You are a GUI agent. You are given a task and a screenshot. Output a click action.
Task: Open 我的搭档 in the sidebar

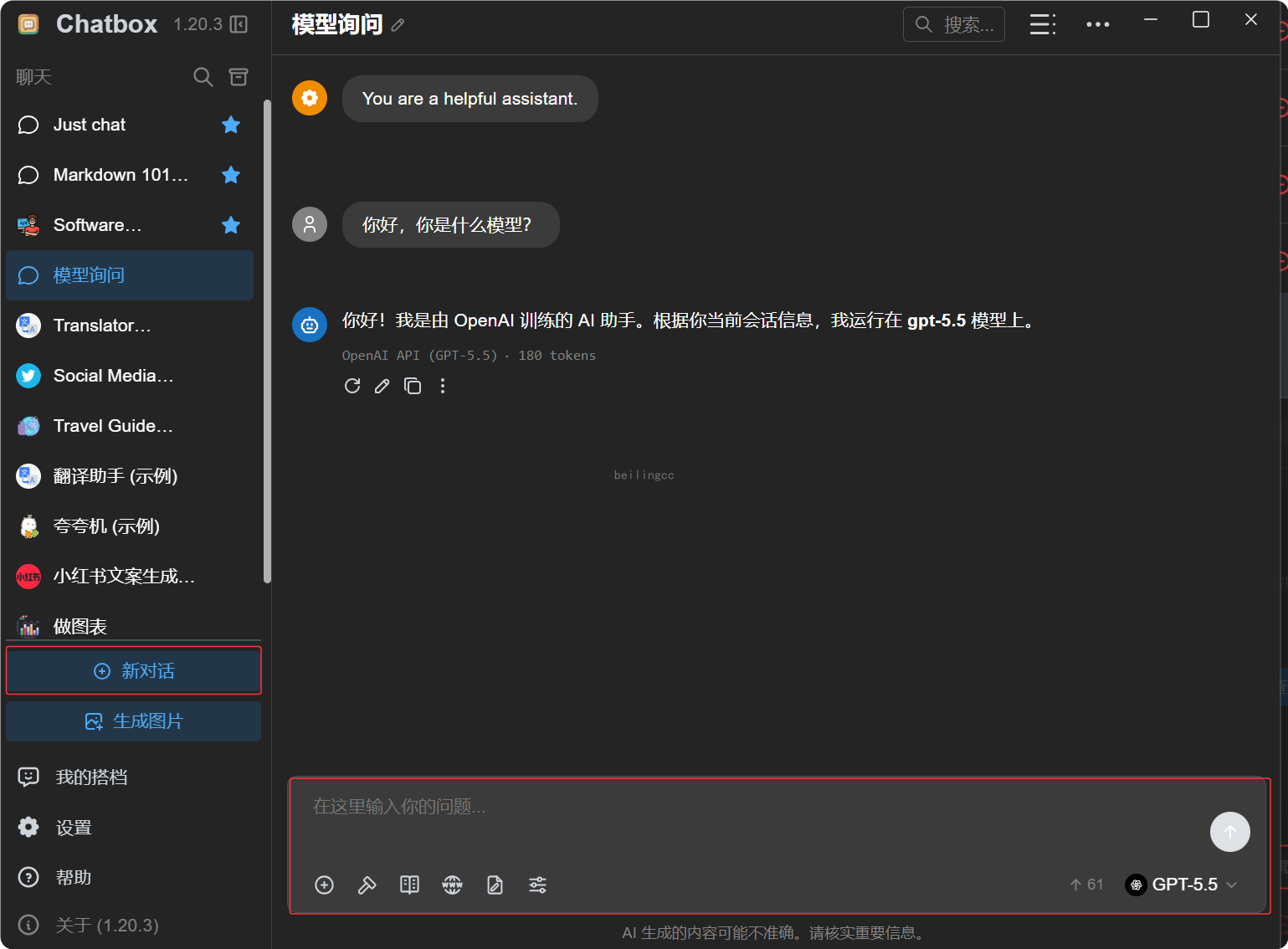coord(134,777)
